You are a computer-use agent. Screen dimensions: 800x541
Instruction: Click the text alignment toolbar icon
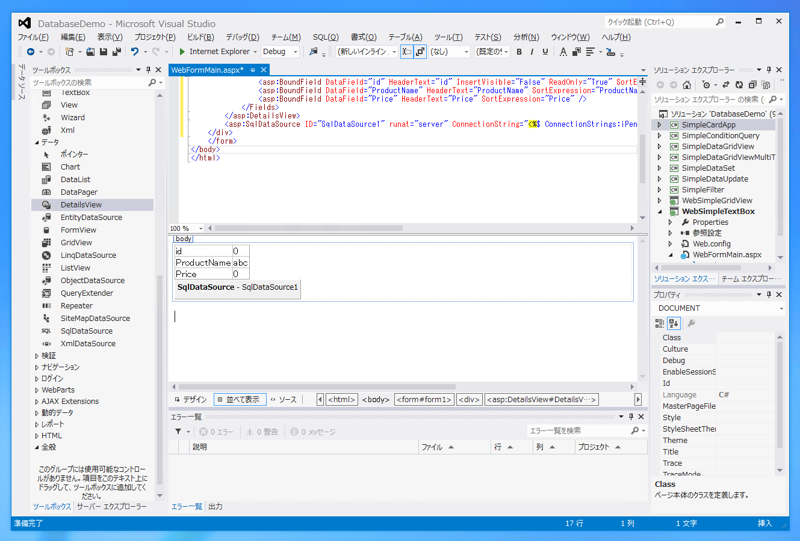590,52
